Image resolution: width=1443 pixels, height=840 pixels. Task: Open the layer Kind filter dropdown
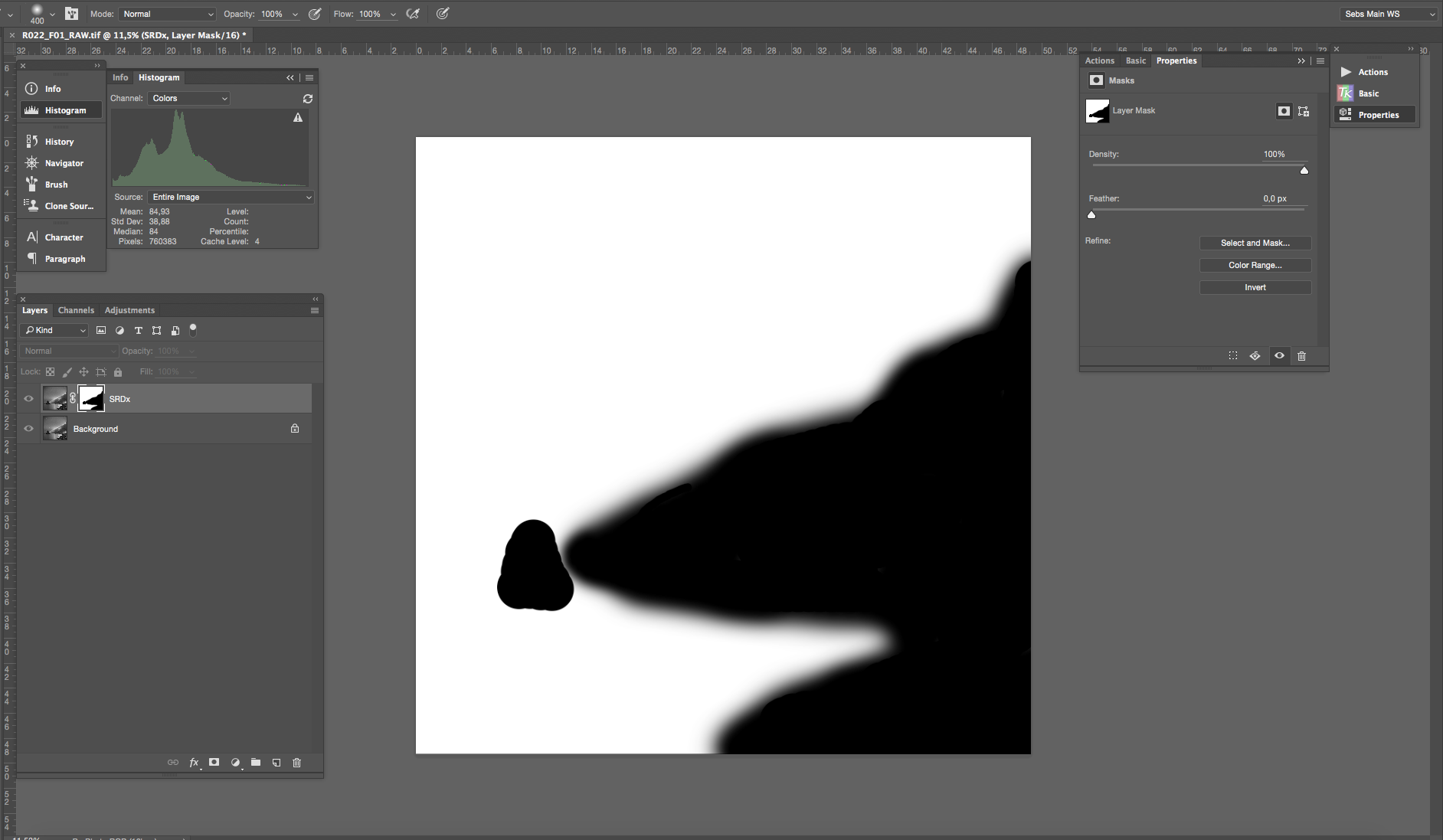click(x=54, y=331)
